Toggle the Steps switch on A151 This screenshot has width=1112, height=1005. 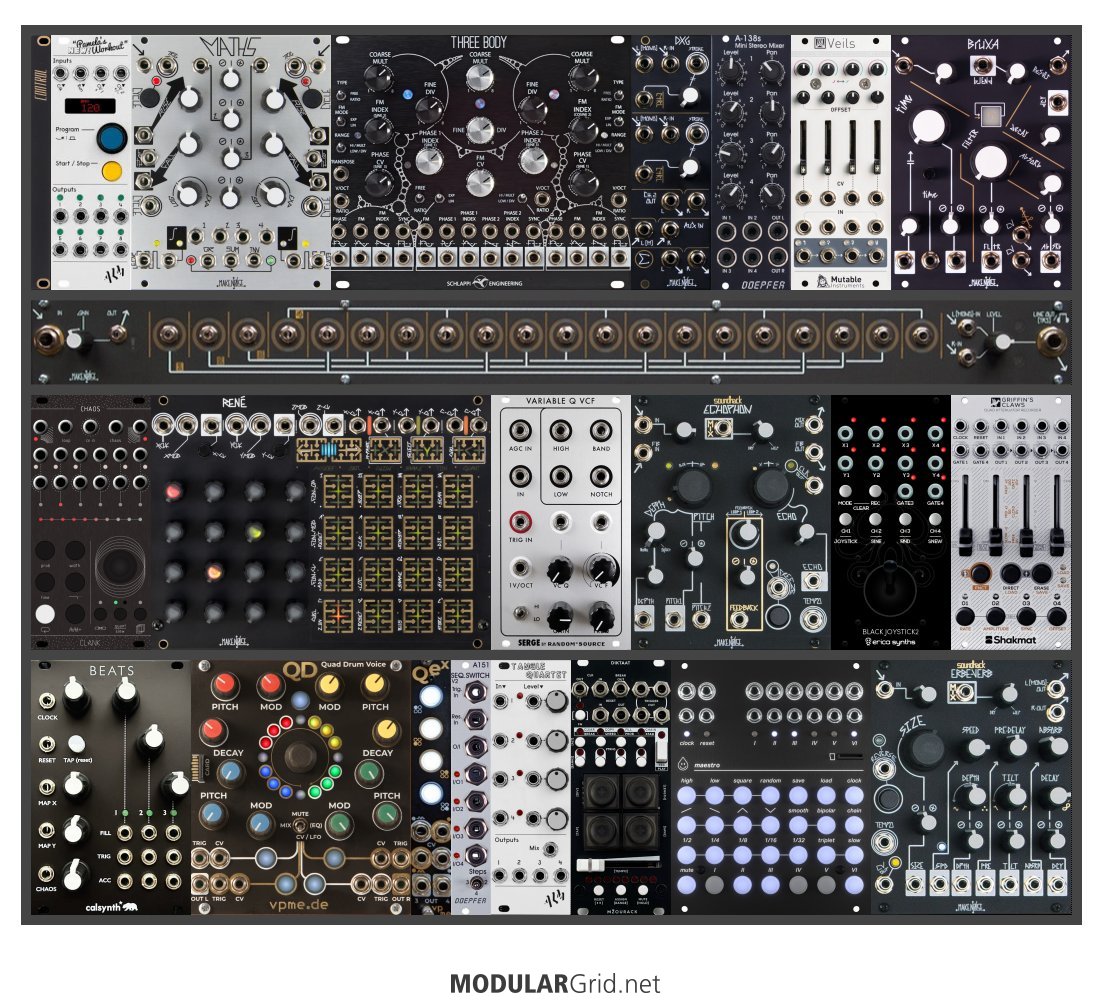pos(476,883)
